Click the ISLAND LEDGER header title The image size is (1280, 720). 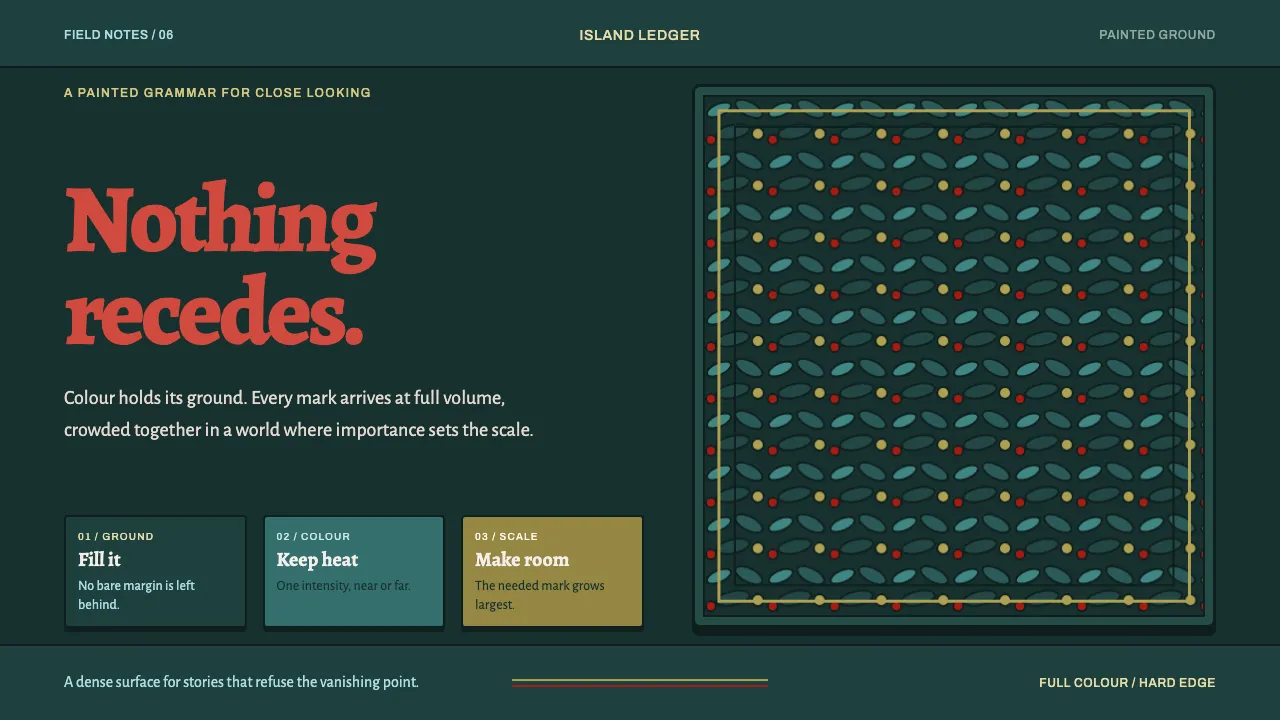639,35
